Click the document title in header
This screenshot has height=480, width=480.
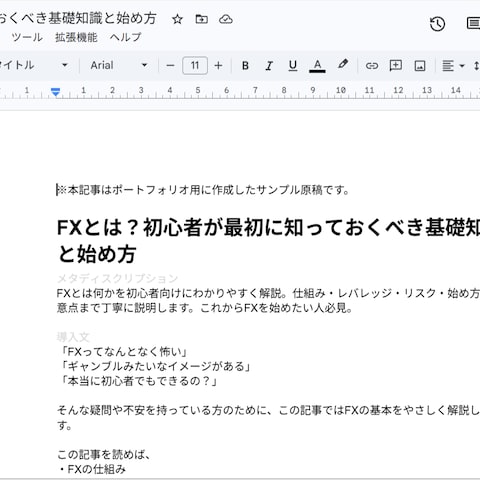(78, 18)
